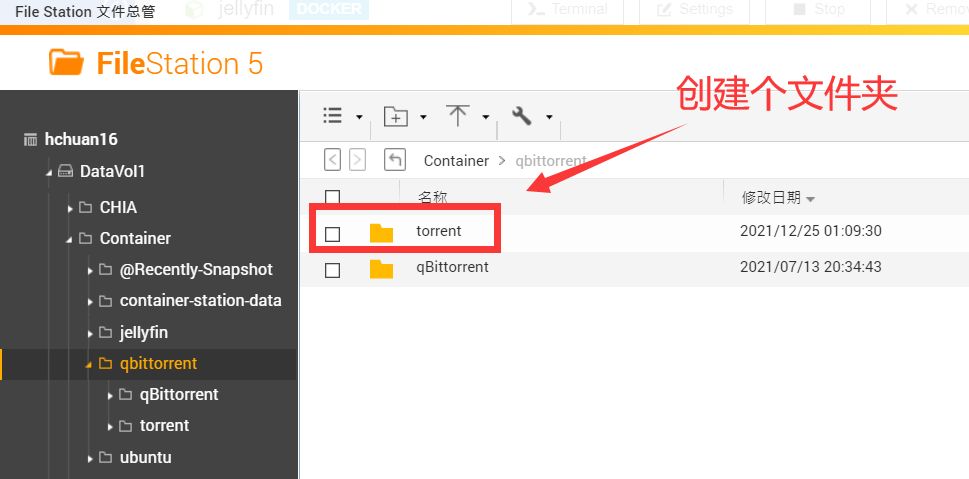Click qbittorrent in the breadcrumb path
The height and width of the screenshot is (479, 969).
(x=551, y=161)
